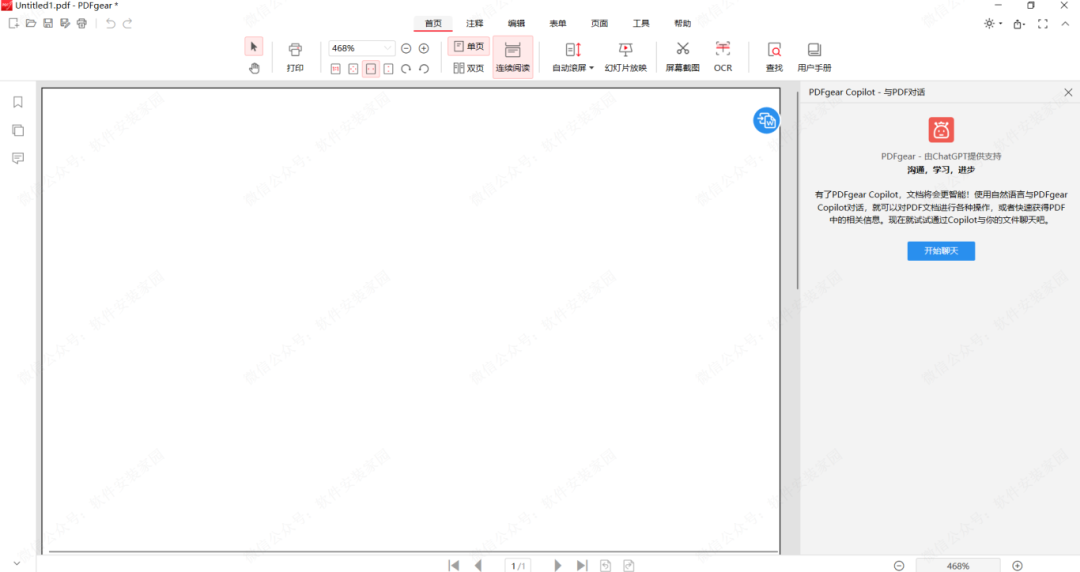This screenshot has height=572, width=1080.
Task: Click the page number field
Action: (518, 566)
